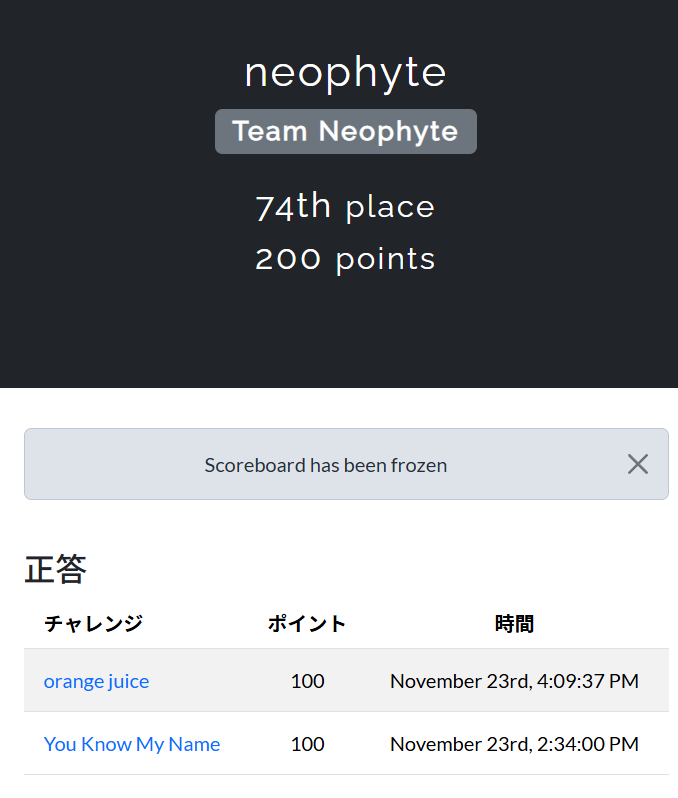Click the Team Neophyte badge

click(346, 131)
